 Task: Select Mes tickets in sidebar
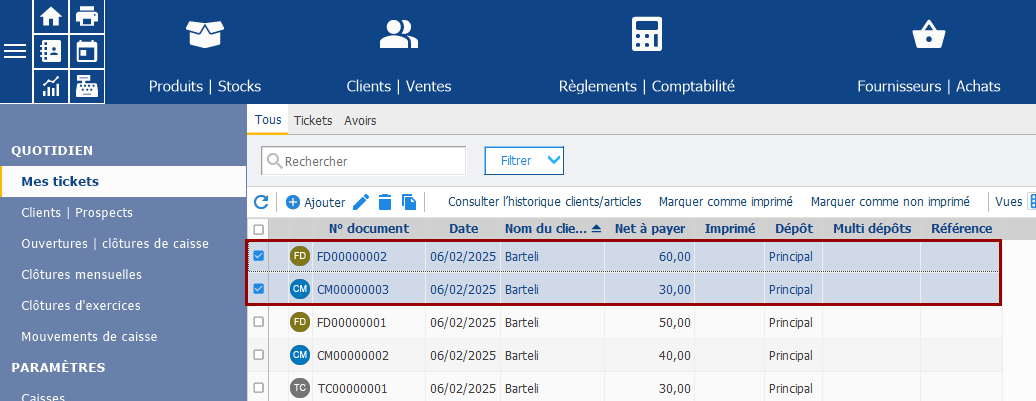[x=124, y=182]
